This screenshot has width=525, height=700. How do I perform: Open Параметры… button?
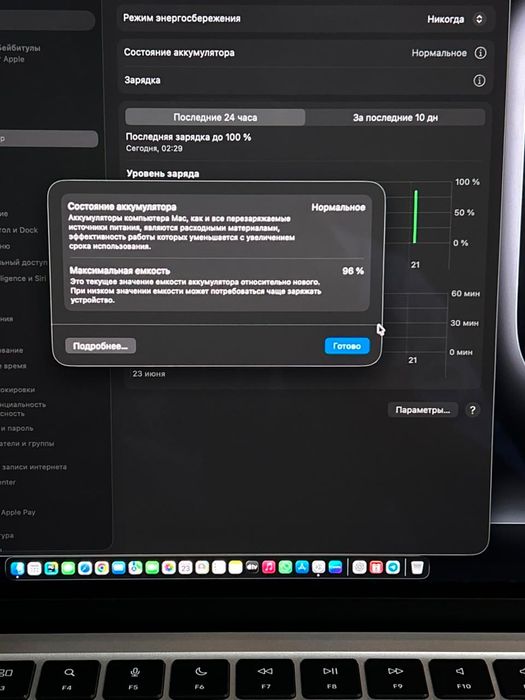[x=423, y=410]
